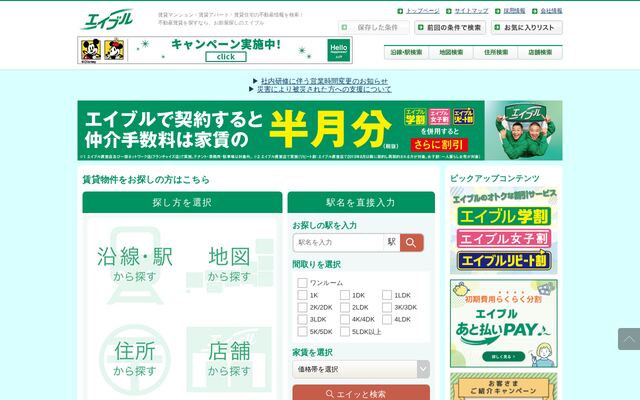Viewport: 640px width, 400px height.
Task: Select the 地図検索 nav tab
Action: pyautogui.click(x=451, y=52)
